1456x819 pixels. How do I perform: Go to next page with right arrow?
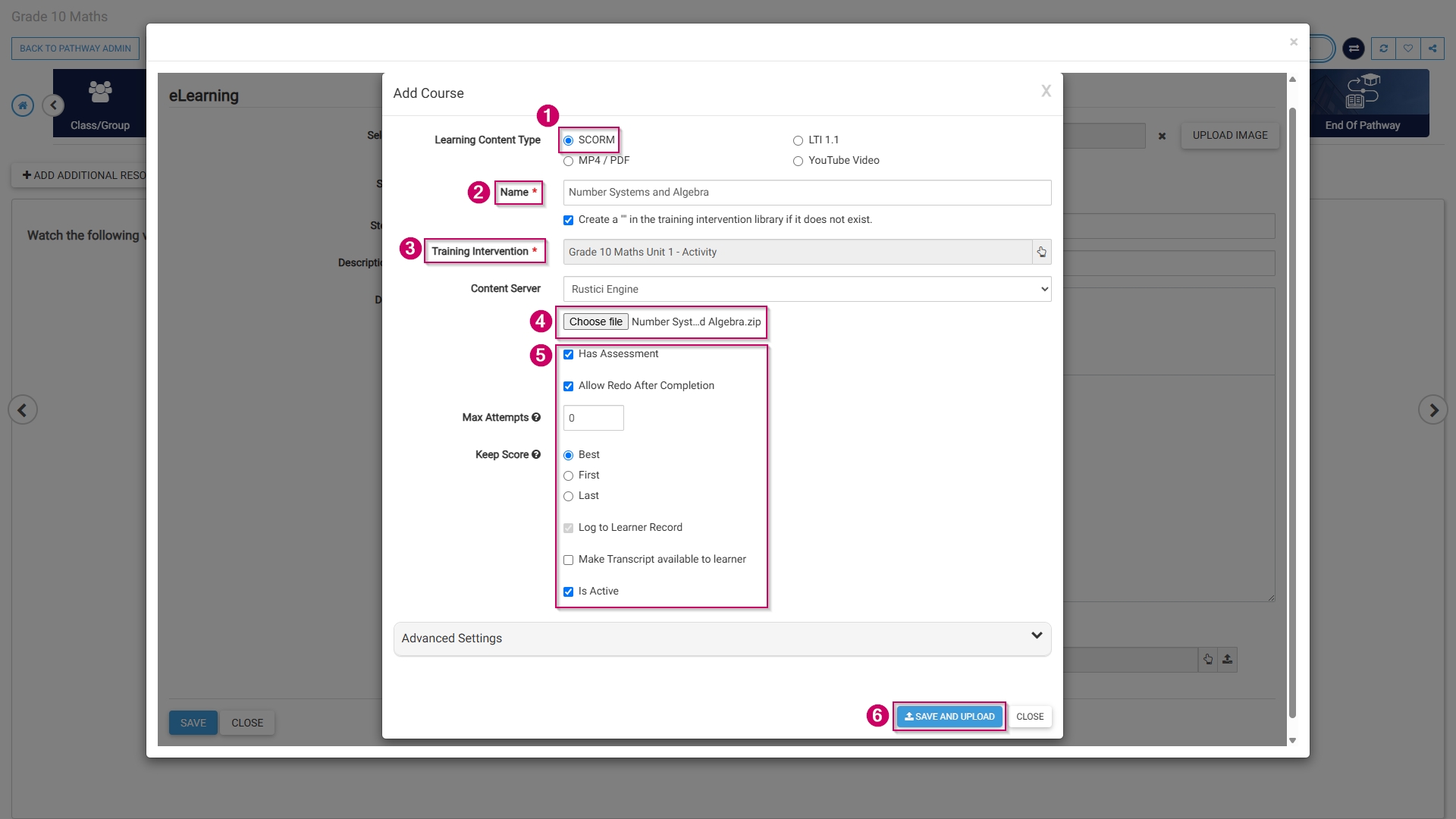tap(1433, 410)
